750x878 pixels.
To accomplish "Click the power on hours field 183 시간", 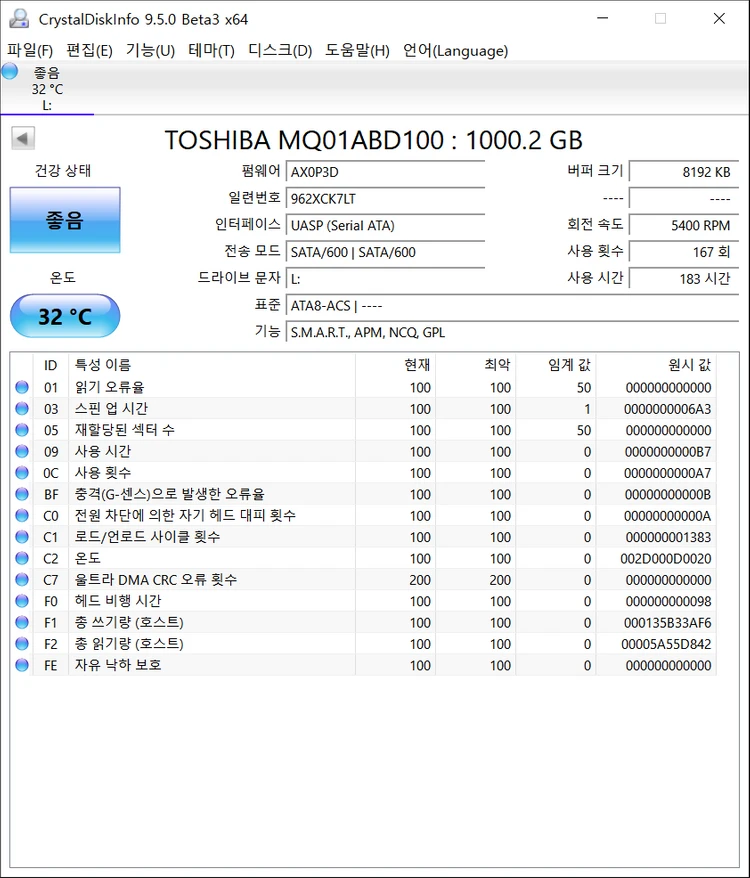I will pos(684,278).
